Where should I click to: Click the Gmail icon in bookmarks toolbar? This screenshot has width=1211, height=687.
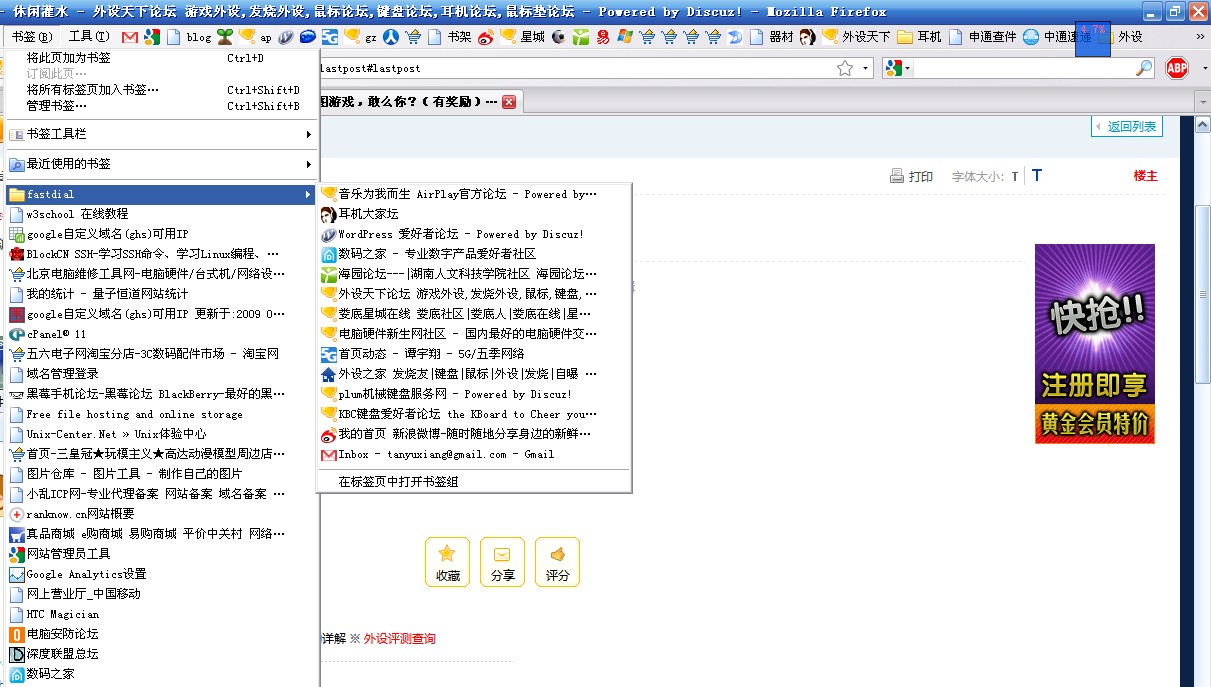pos(129,37)
